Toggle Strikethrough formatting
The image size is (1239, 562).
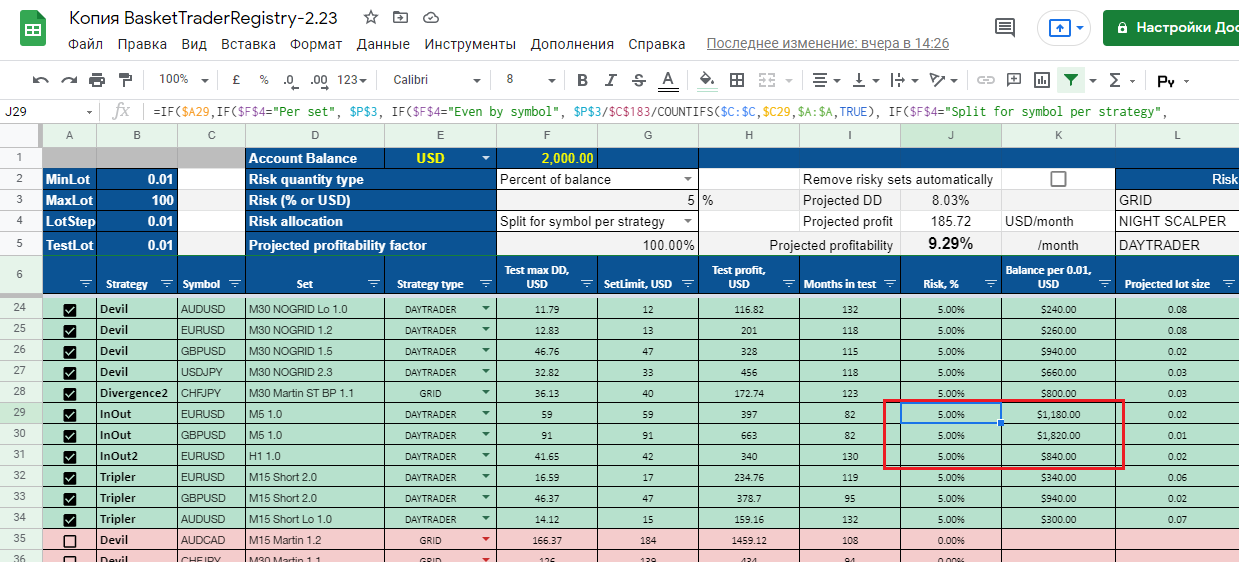[639, 80]
